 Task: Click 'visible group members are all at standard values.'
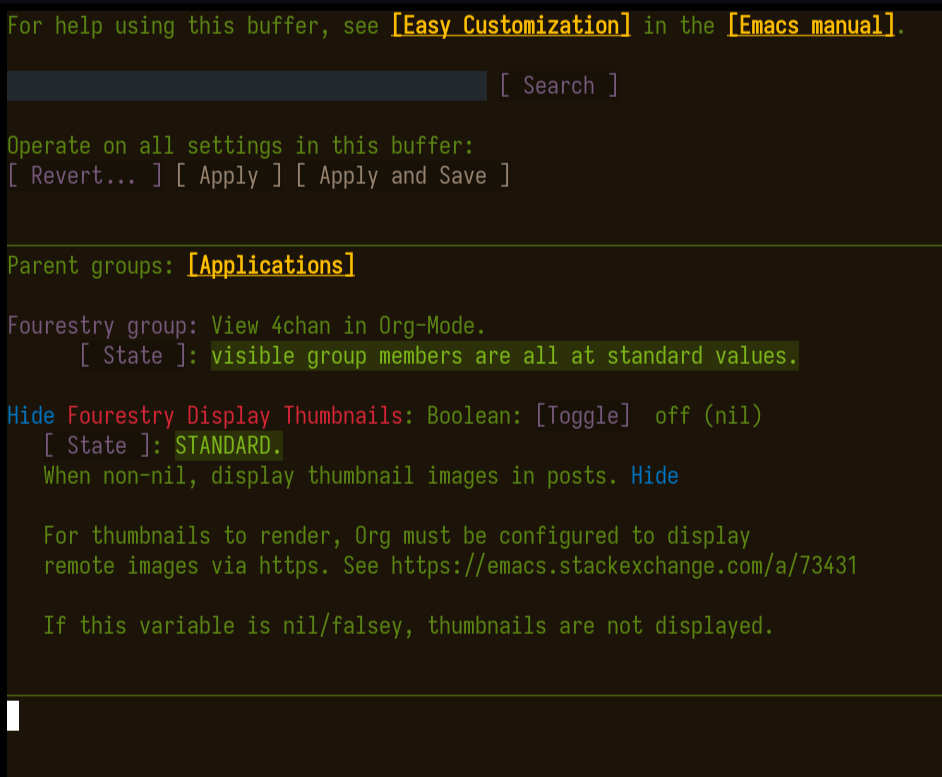(x=505, y=356)
